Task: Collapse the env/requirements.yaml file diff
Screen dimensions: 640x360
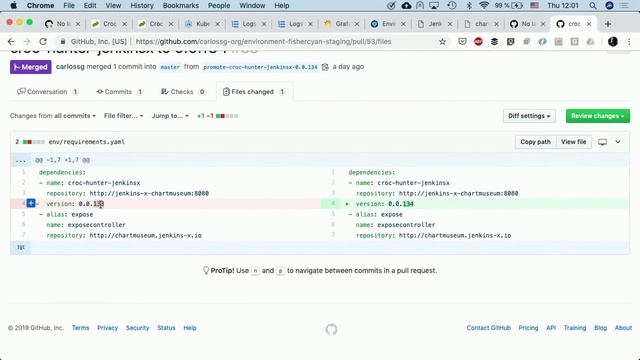Action: [x=618, y=142]
